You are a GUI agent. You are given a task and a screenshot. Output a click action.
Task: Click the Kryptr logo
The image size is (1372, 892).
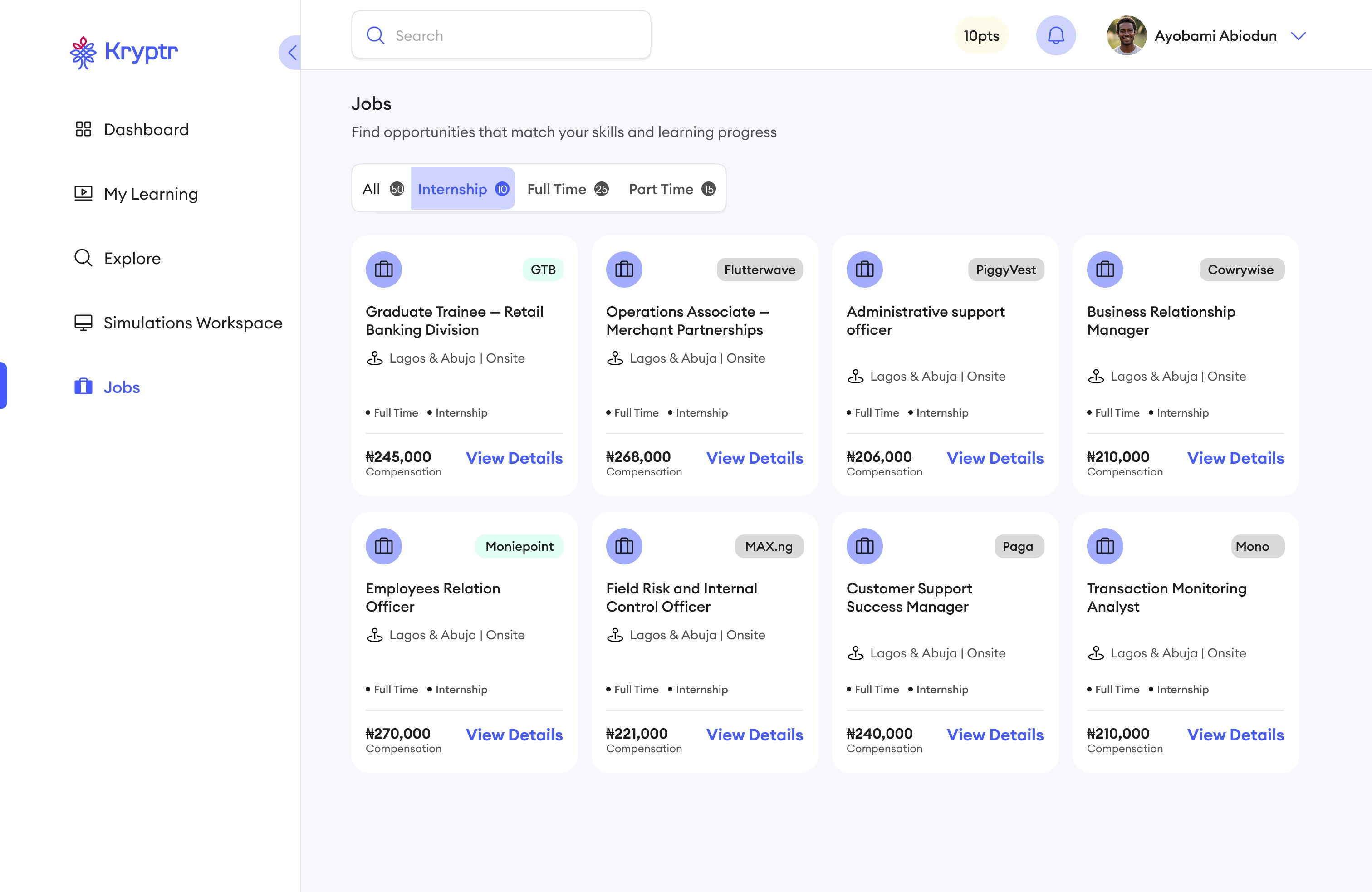click(x=123, y=53)
